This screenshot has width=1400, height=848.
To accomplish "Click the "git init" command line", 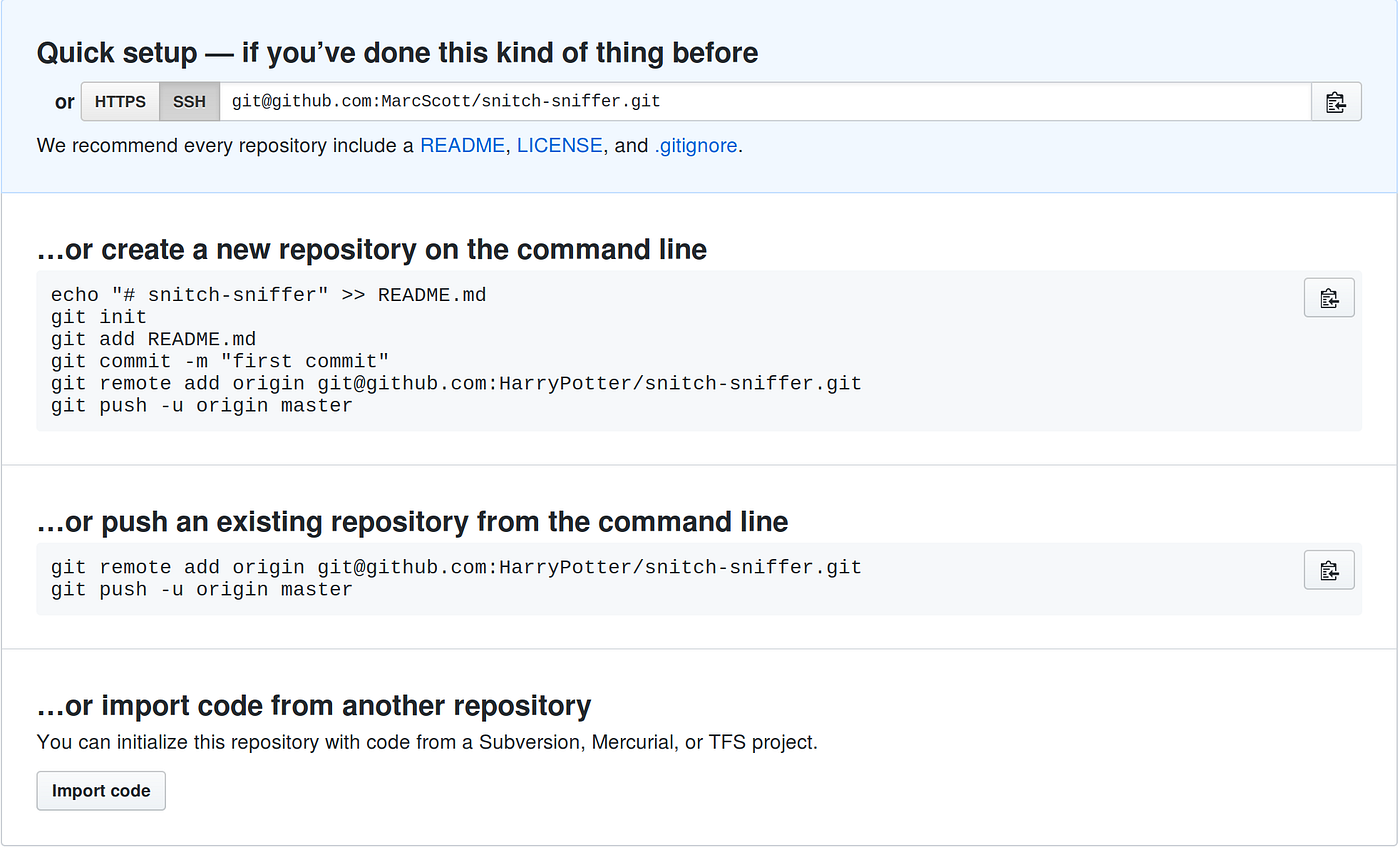I will coord(99,317).
